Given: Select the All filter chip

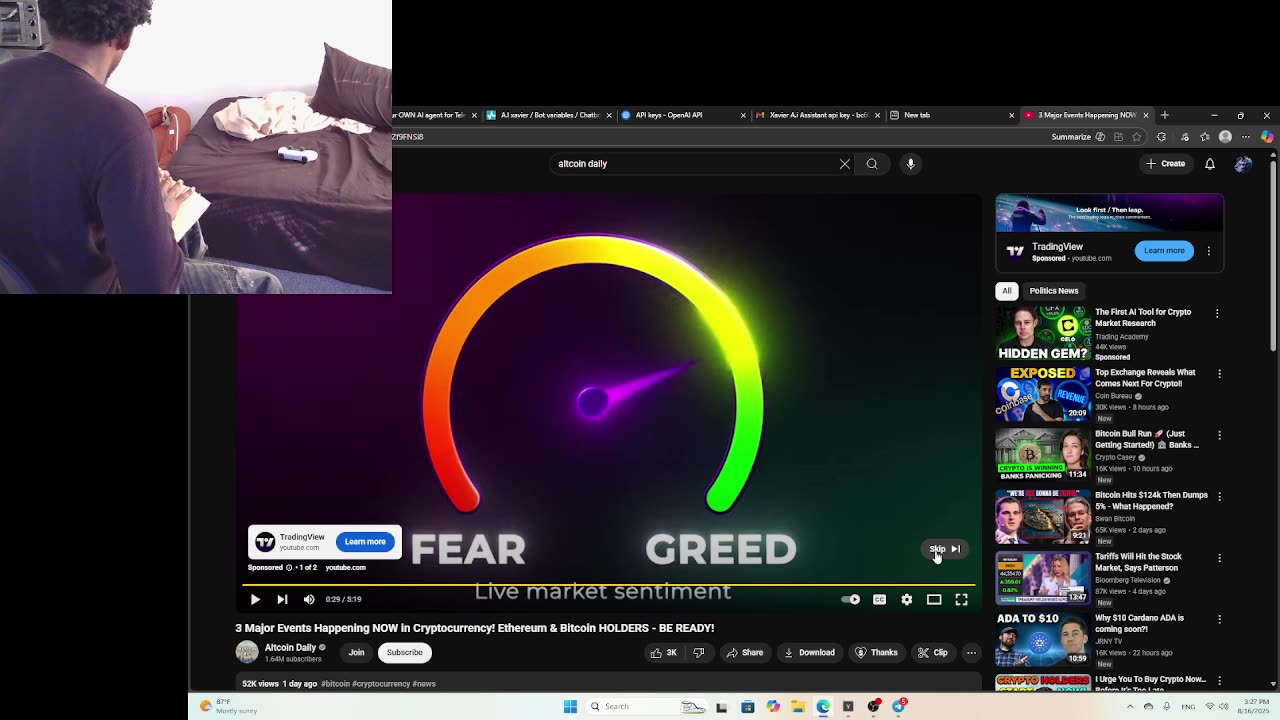Looking at the screenshot, I should click(1007, 291).
